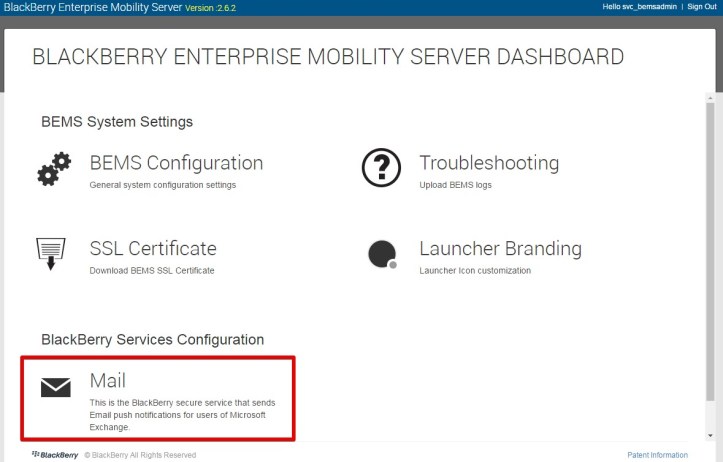Click the Launcher Icon customization description

(x=475, y=270)
